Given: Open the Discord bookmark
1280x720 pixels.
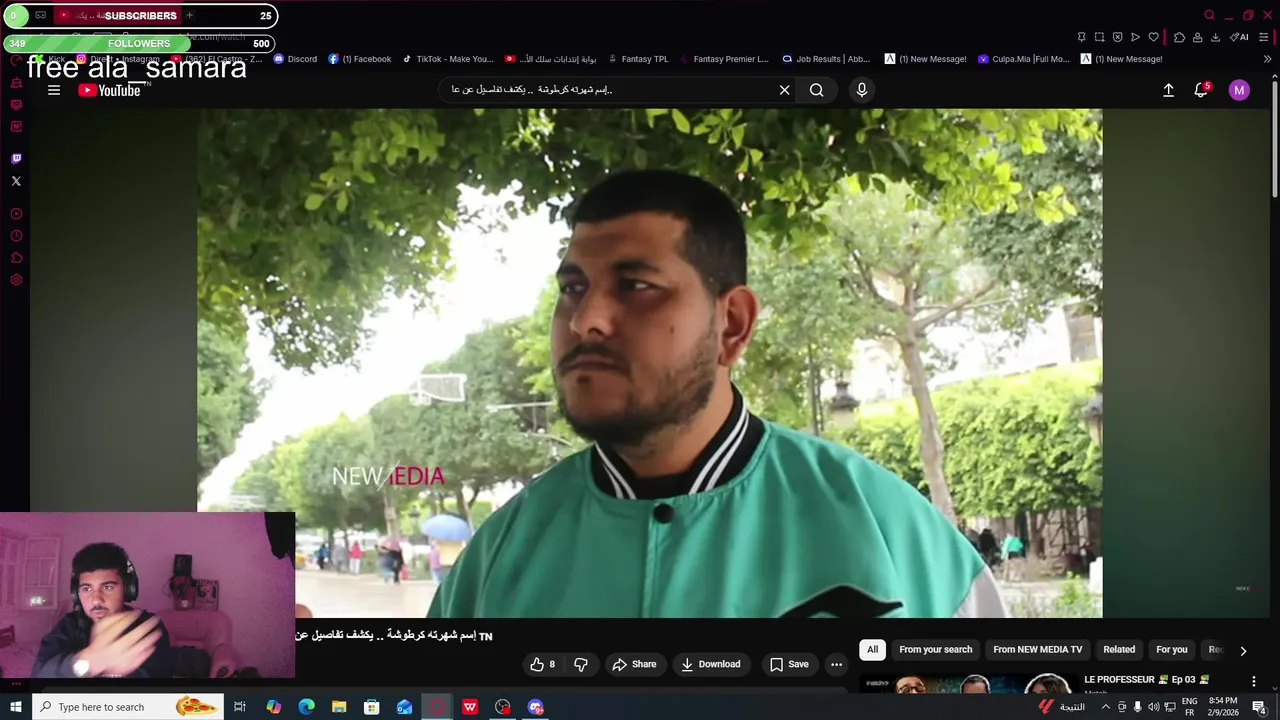Looking at the screenshot, I should pos(295,59).
